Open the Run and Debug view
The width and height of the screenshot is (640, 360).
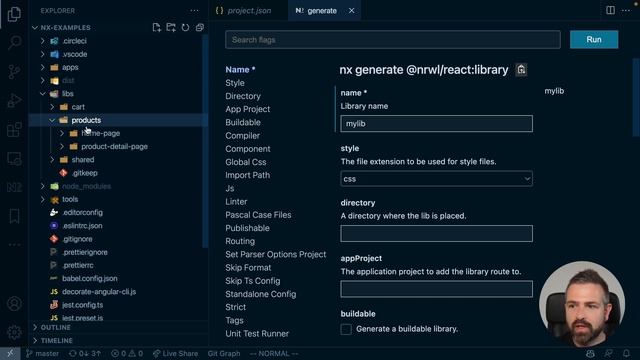14,101
